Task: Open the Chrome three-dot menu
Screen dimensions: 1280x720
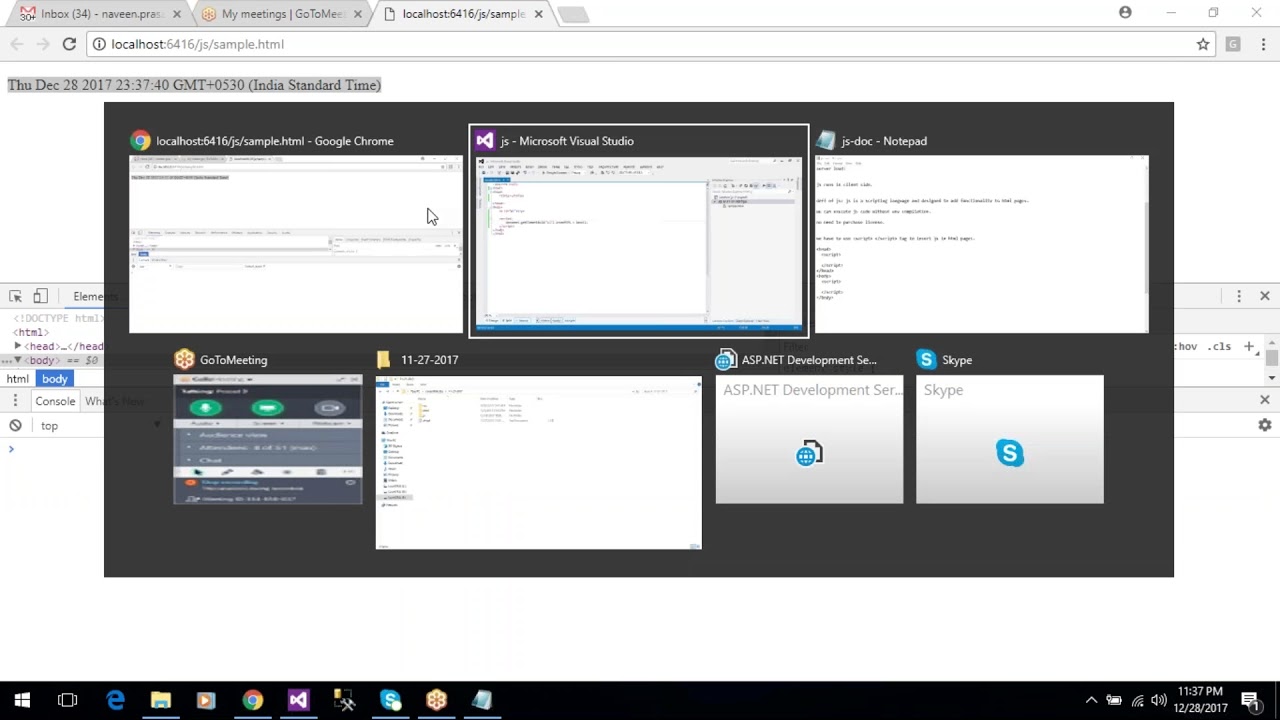Action: (1263, 44)
